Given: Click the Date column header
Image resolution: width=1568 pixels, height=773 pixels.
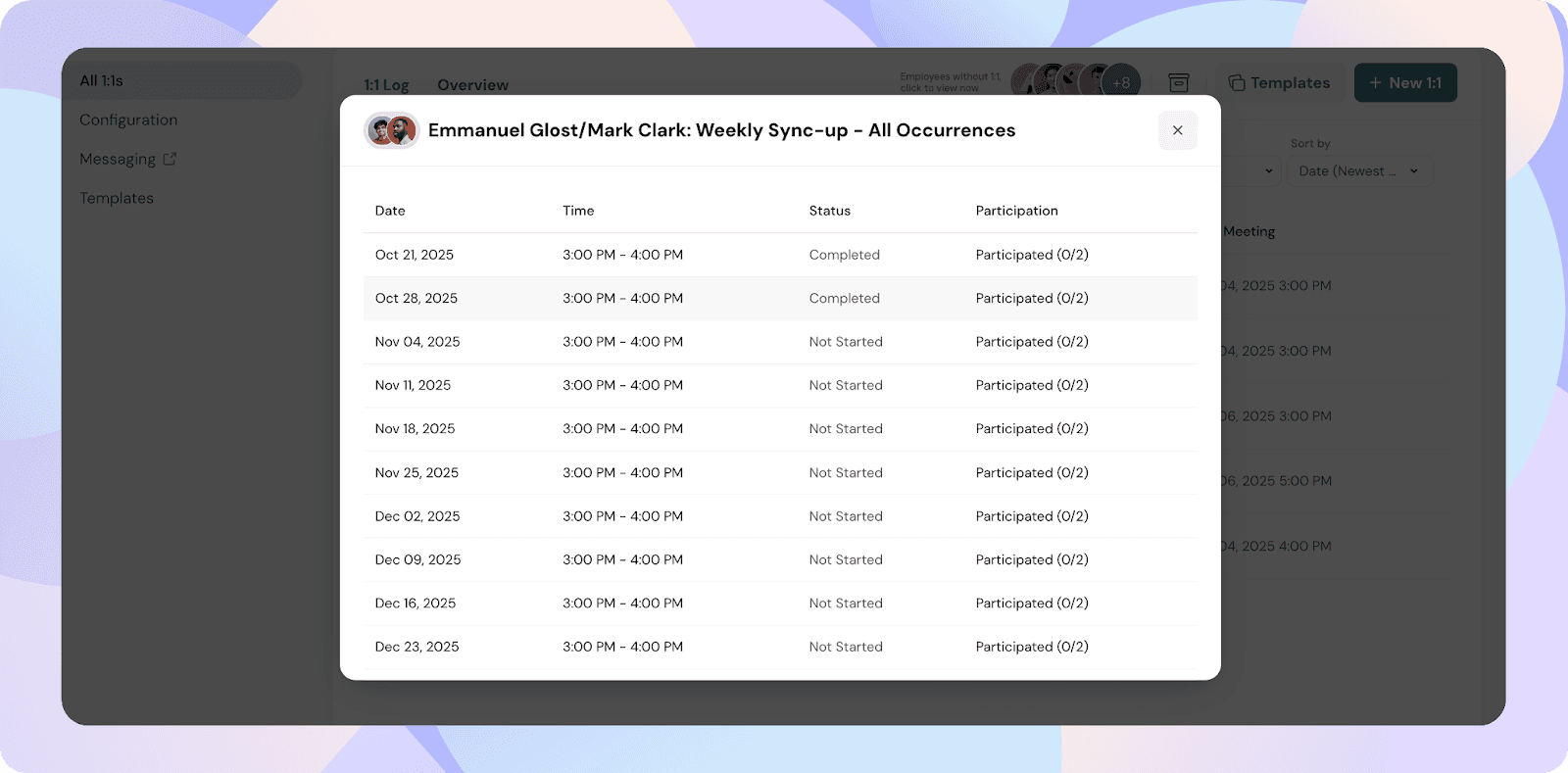Looking at the screenshot, I should pyautogui.click(x=390, y=211).
